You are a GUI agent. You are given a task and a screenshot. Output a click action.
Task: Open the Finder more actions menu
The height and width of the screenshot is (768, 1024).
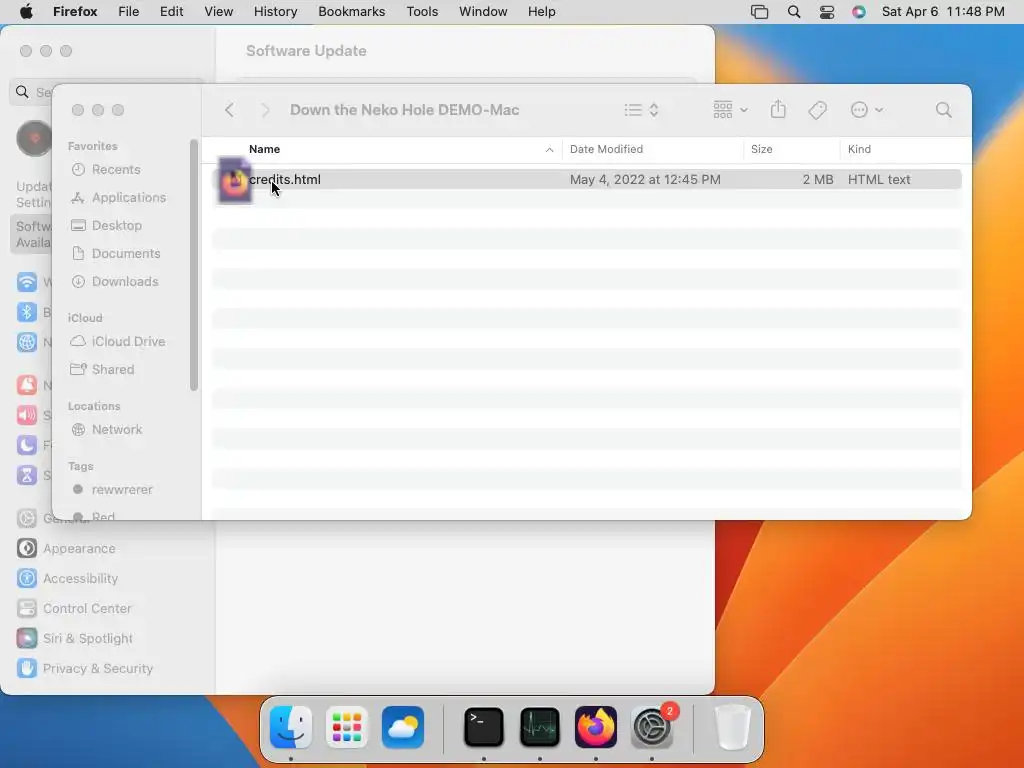(867, 110)
